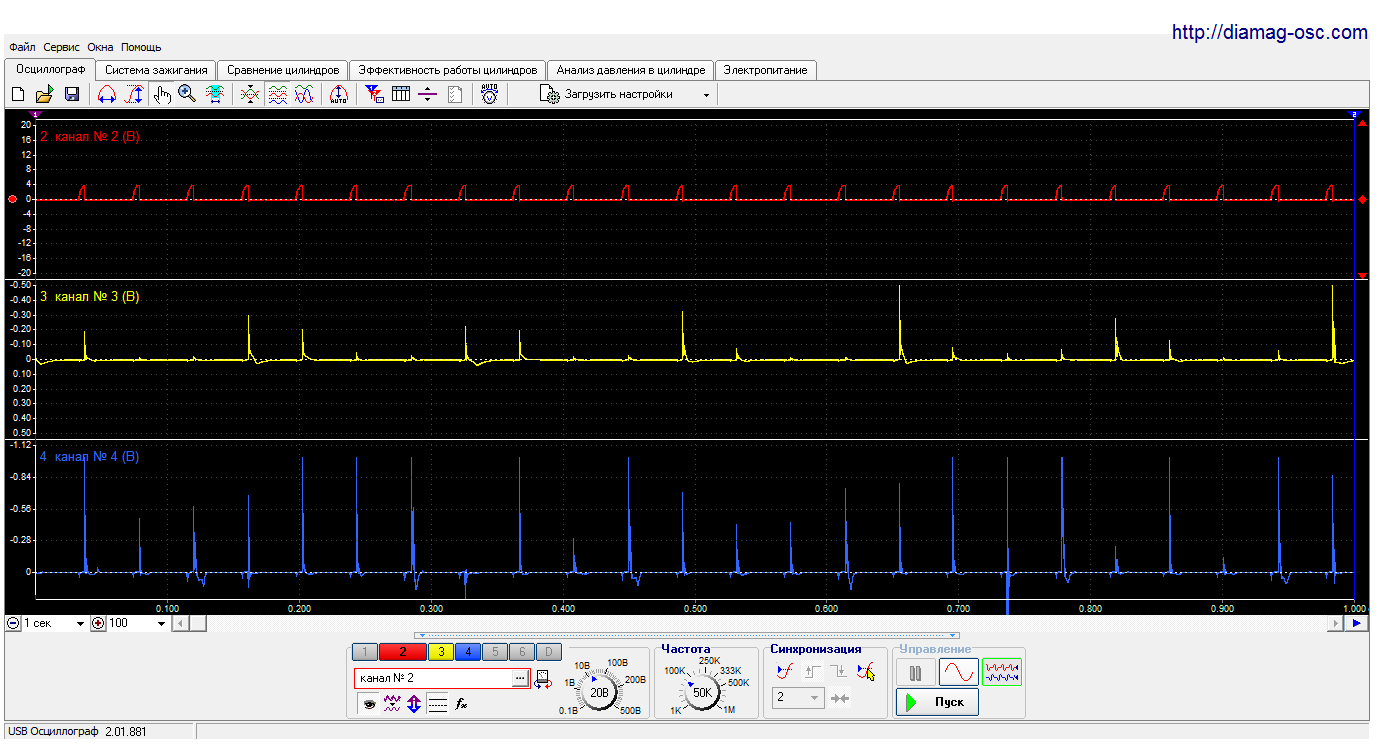This screenshot has width=1382, height=744.
Task: Toggle the D channel button
Action: click(548, 652)
